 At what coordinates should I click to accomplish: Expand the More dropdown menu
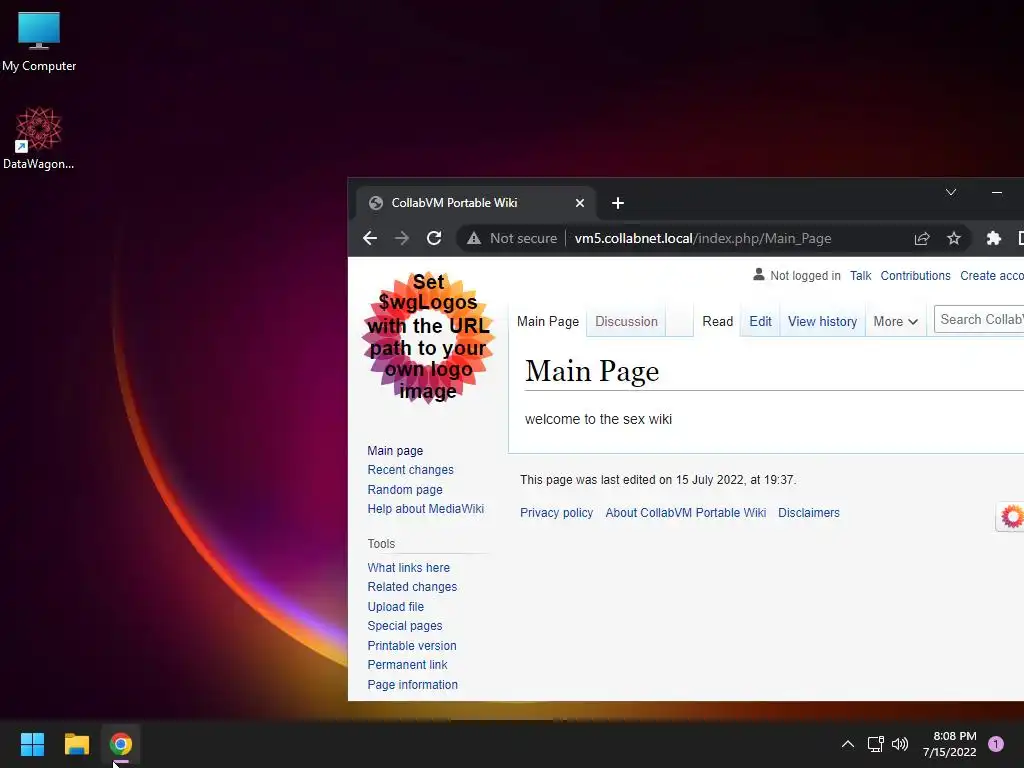point(895,321)
